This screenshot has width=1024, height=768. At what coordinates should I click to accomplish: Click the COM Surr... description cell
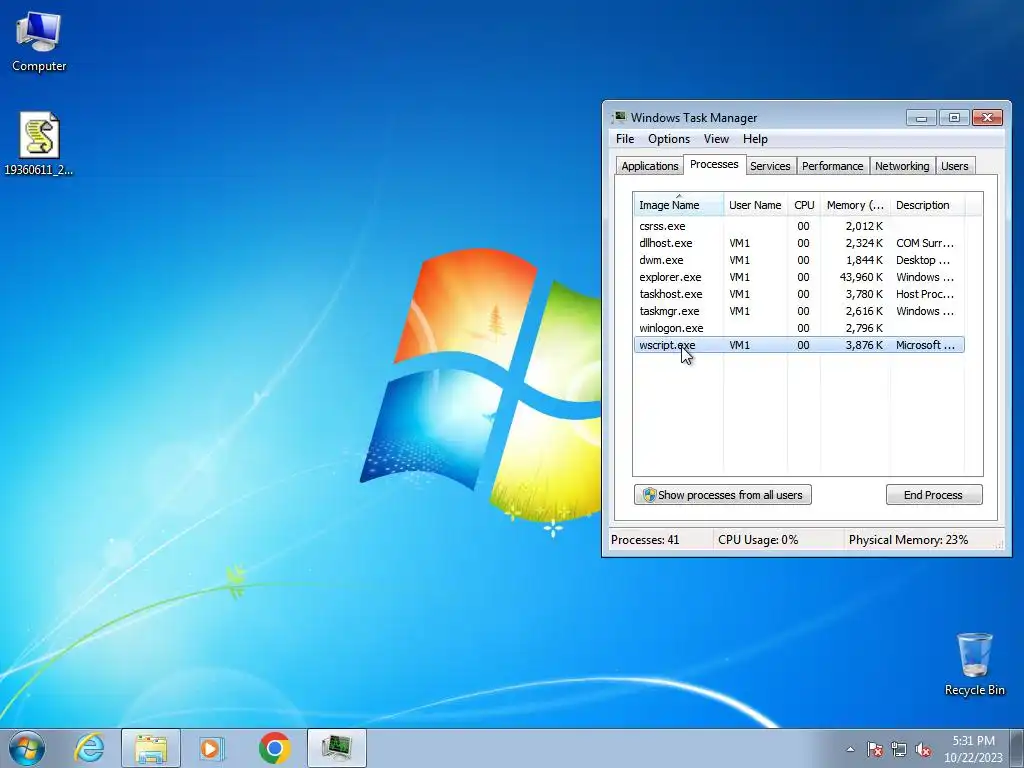pyautogui.click(x=925, y=243)
